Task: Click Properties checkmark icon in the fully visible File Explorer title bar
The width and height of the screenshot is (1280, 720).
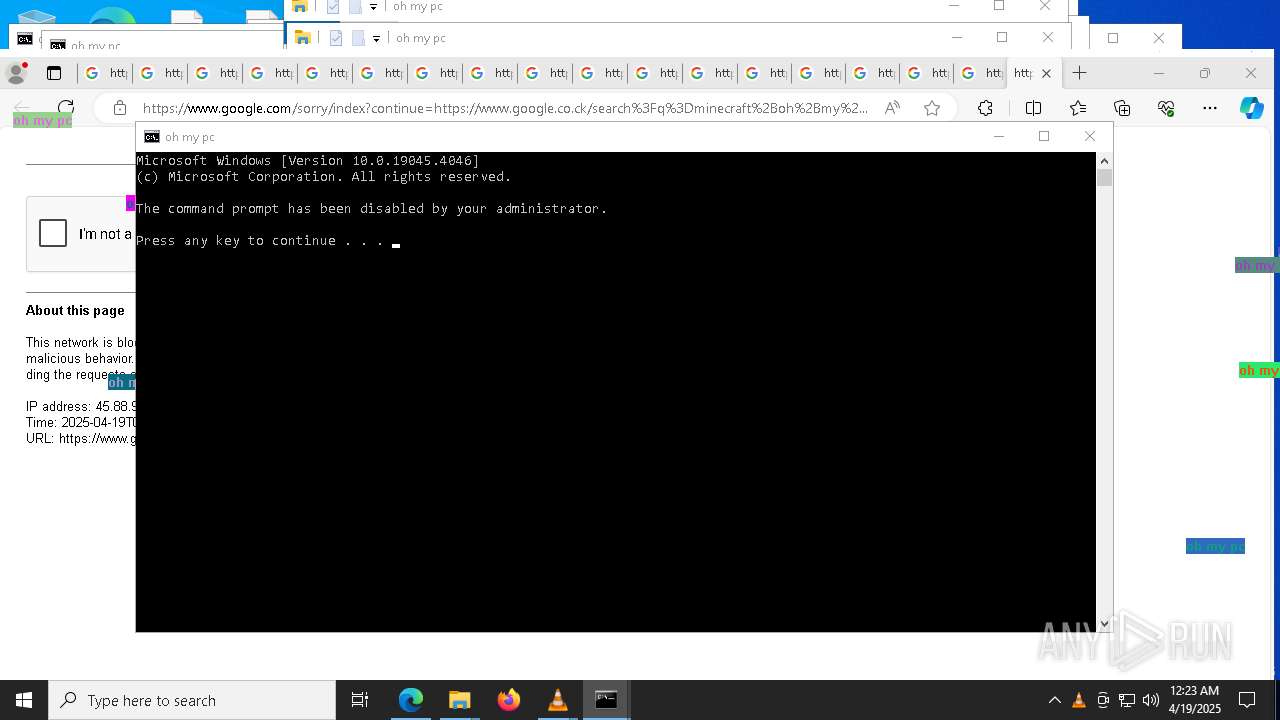Action: (336, 38)
